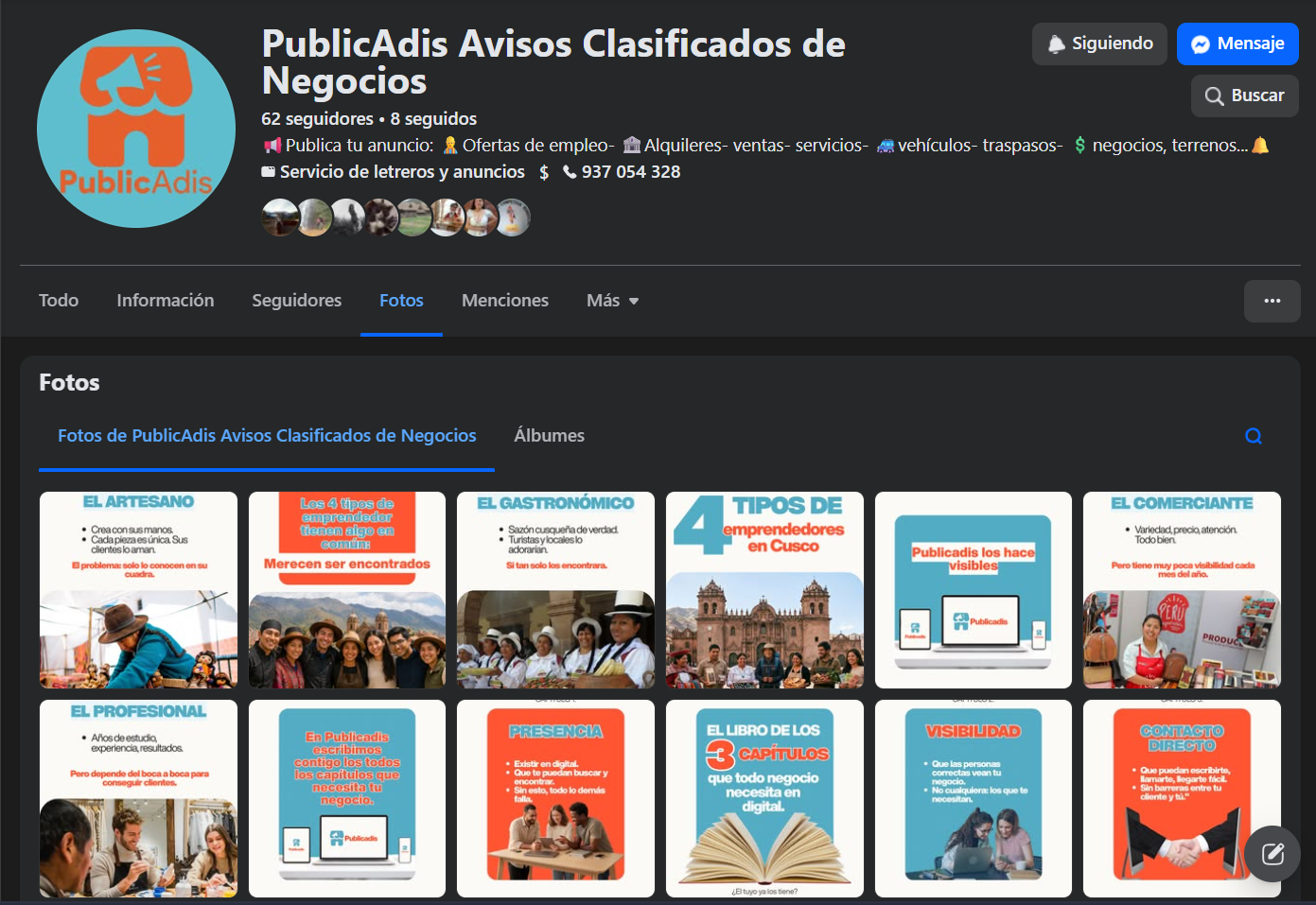The image size is (1316, 905).
Task: Open the EL LIBRO DE LOS 3 CAPÍTULOS photo
Action: click(764, 798)
